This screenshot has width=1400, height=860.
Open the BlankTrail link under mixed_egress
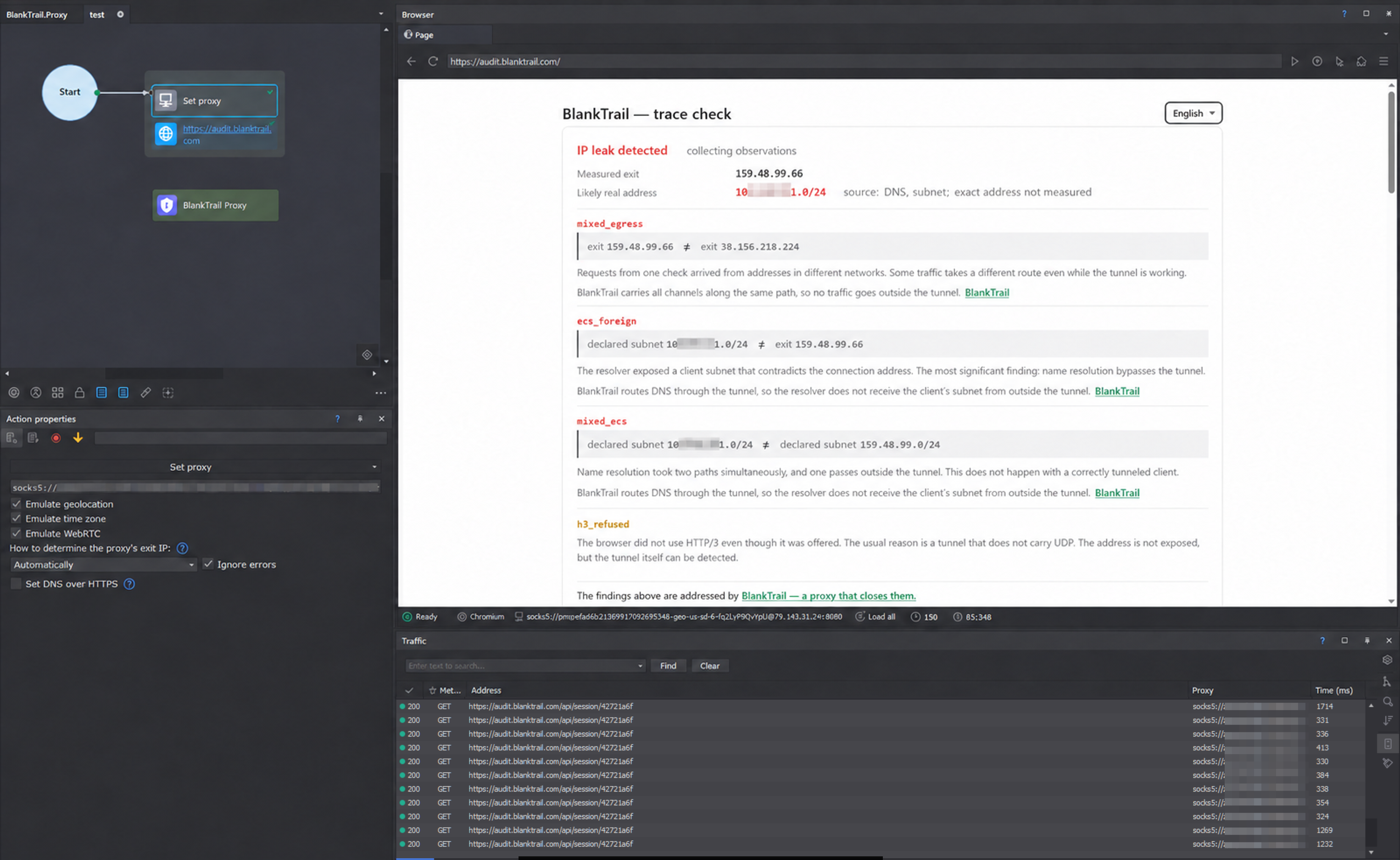click(987, 292)
